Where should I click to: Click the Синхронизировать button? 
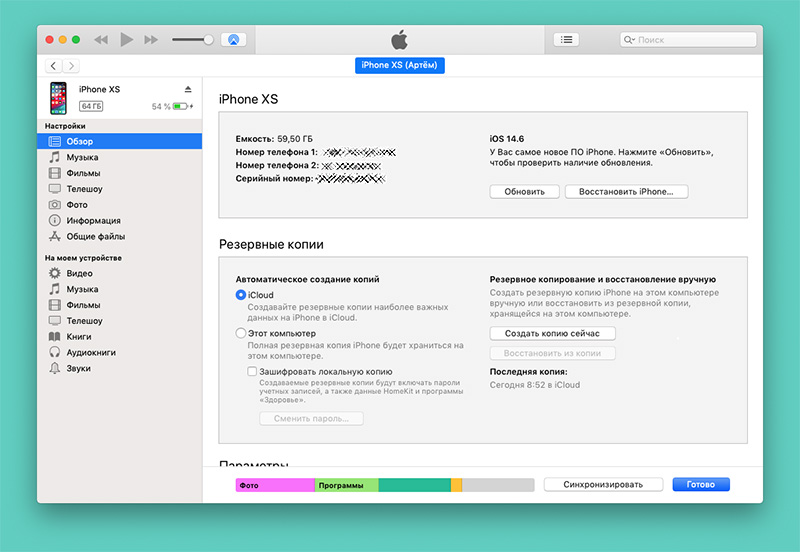coord(603,484)
